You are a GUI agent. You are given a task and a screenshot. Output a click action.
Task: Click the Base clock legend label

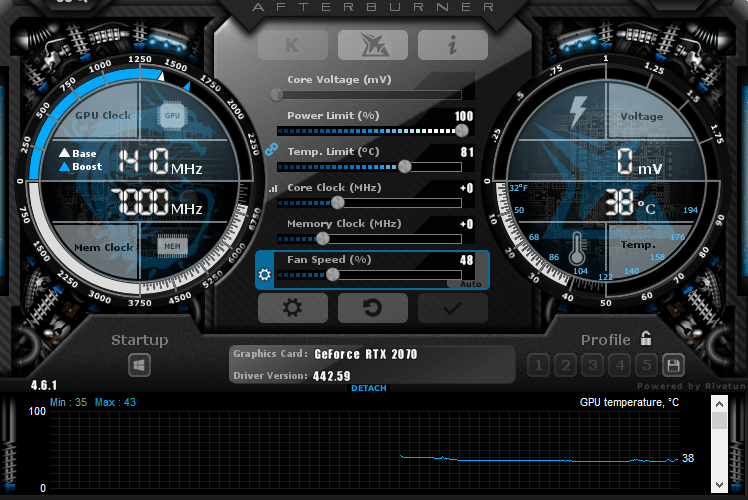tap(84, 154)
